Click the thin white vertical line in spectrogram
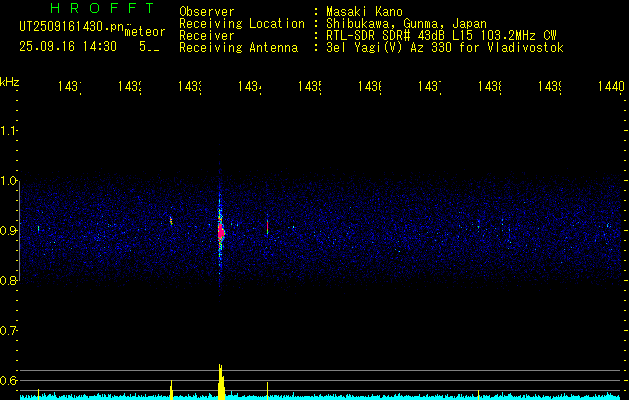 [267, 228]
